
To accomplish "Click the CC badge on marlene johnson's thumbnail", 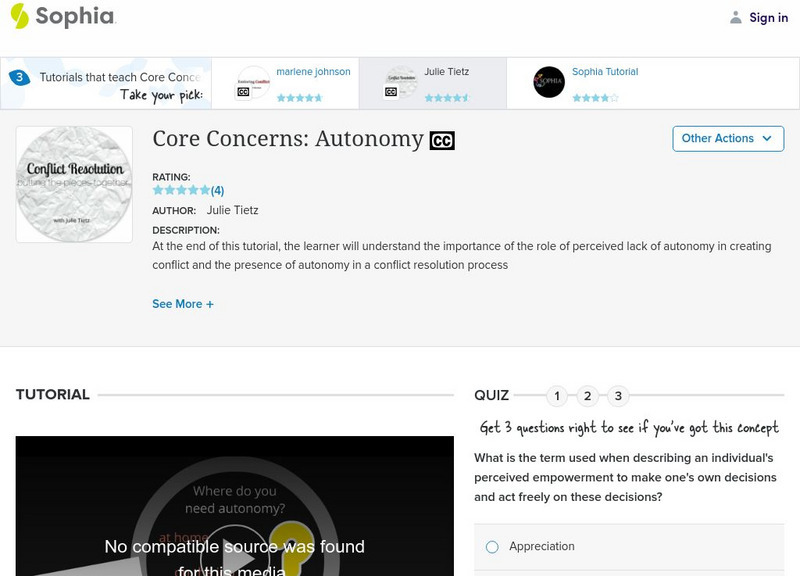I will (243, 92).
